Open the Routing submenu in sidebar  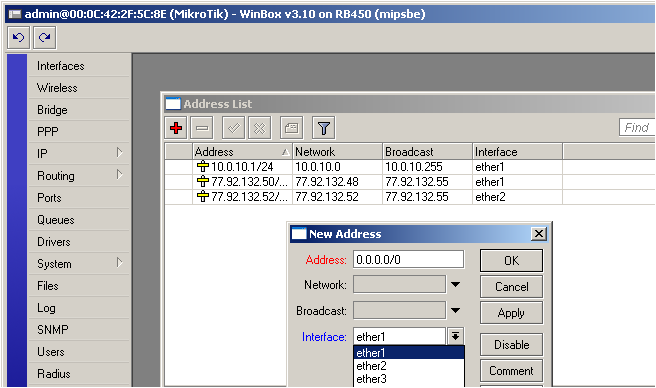click(79, 176)
